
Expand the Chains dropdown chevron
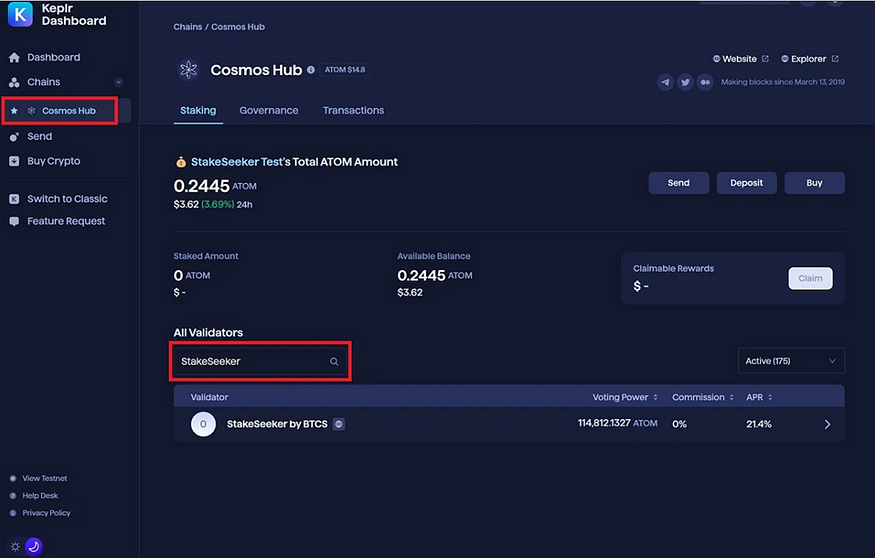click(118, 82)
